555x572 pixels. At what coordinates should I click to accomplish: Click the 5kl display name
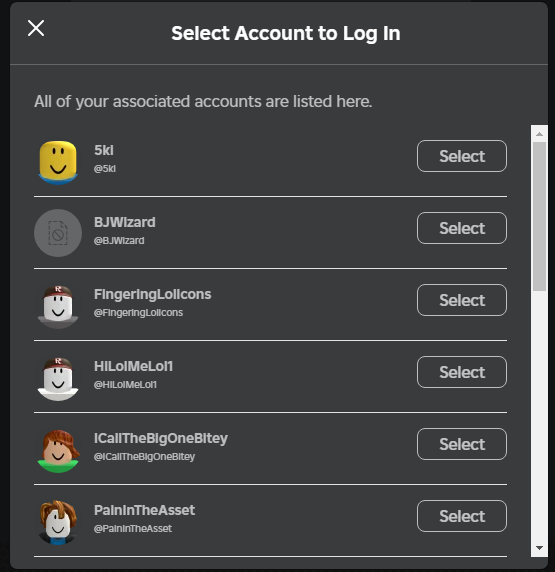pos(104,150)
